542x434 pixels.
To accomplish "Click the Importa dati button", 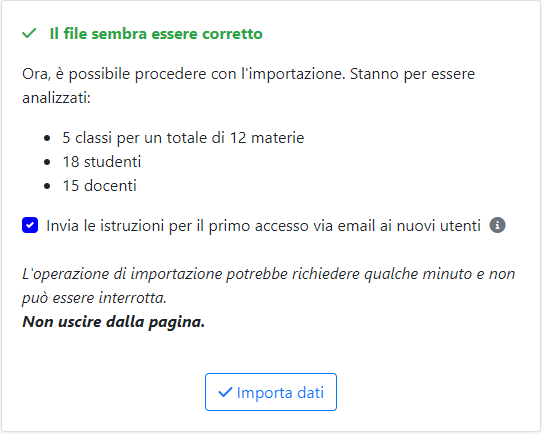I will coord(271,392).
